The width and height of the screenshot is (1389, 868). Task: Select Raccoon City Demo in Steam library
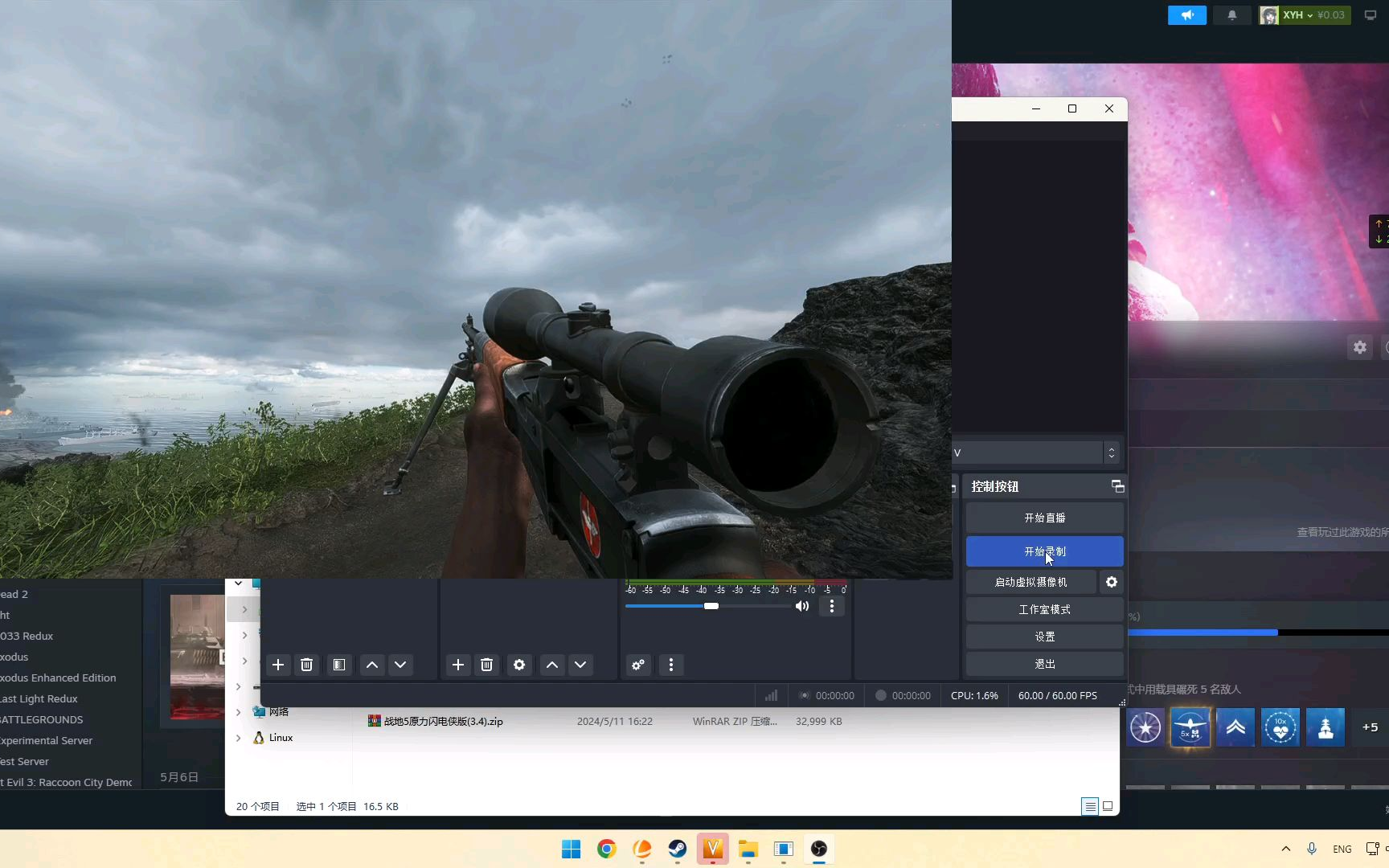(x=66, y=782)
